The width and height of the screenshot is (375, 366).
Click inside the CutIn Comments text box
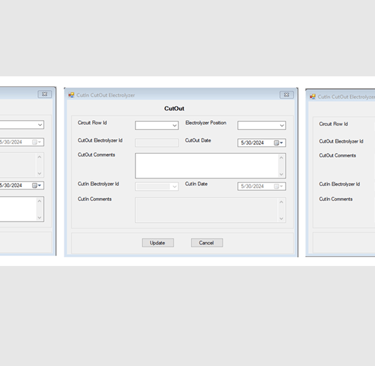(210, 210)
